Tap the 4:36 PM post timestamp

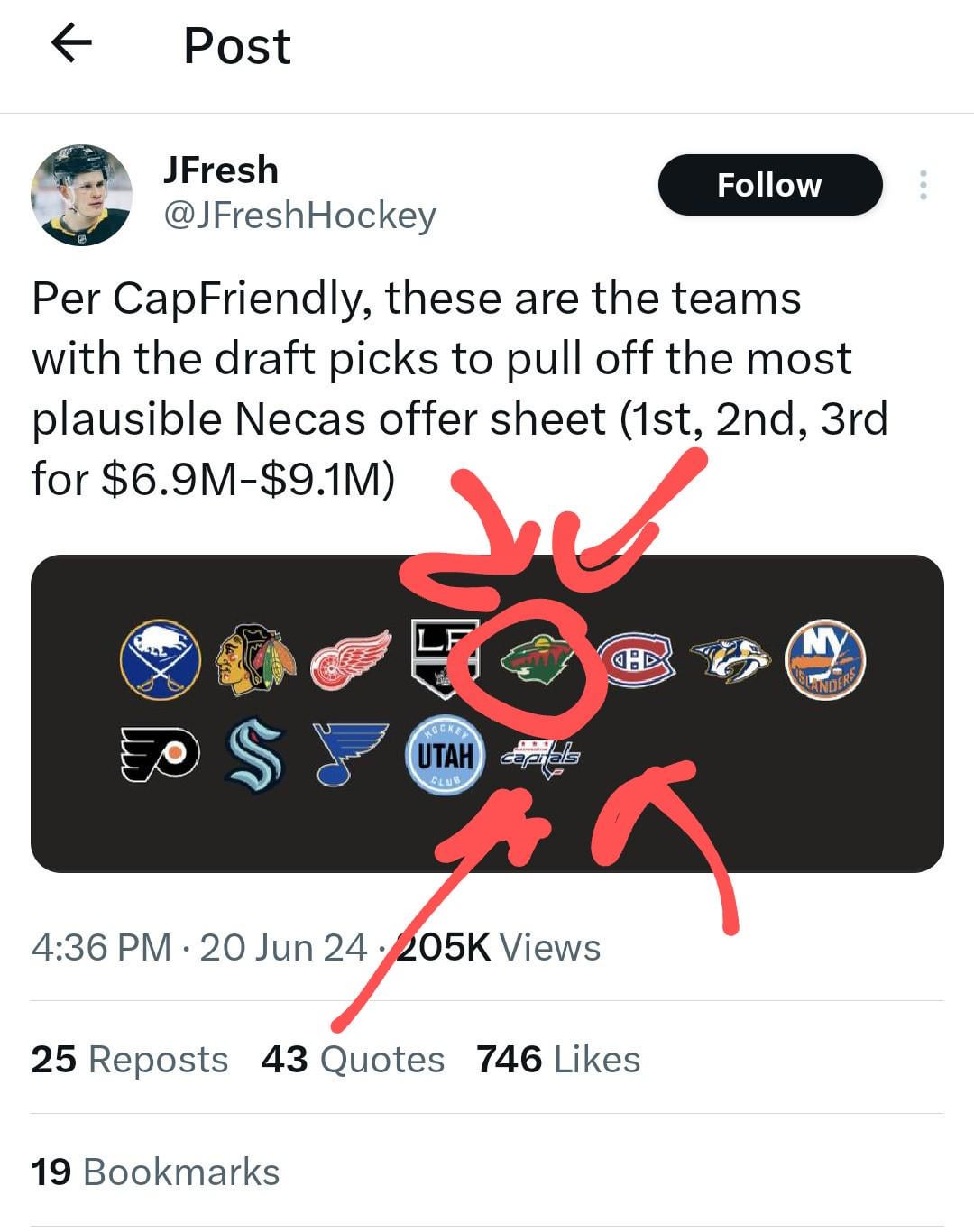pos(101,948)
